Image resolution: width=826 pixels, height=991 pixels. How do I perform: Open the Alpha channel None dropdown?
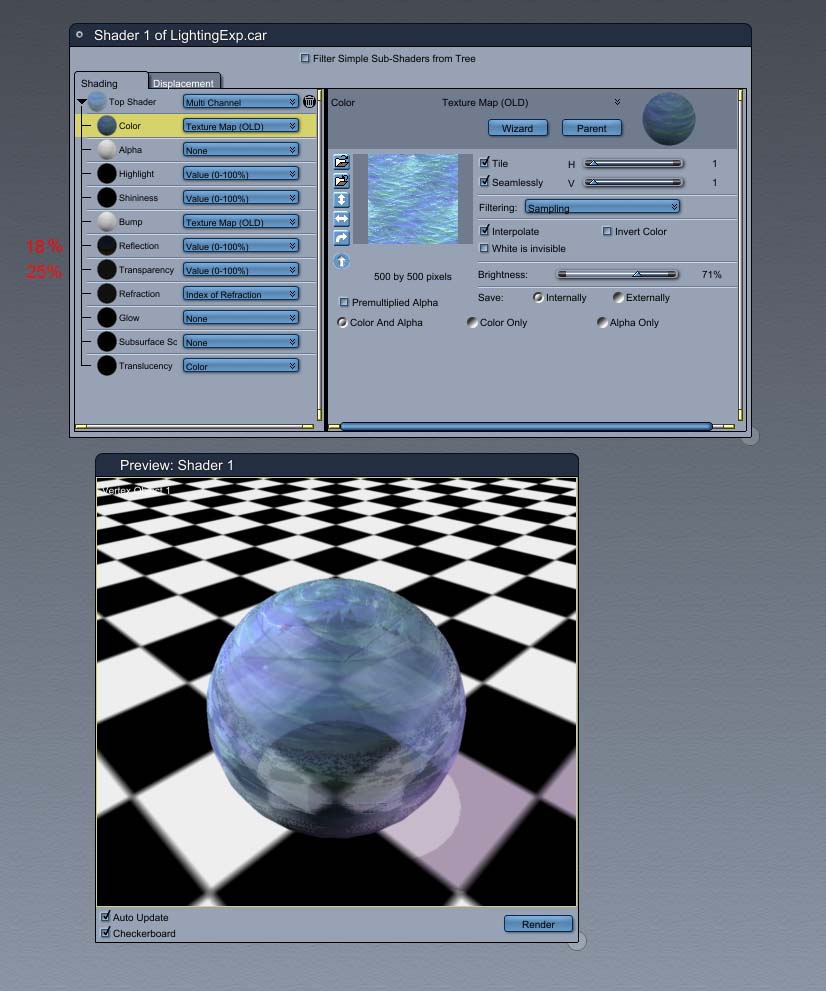click(241, 150)
